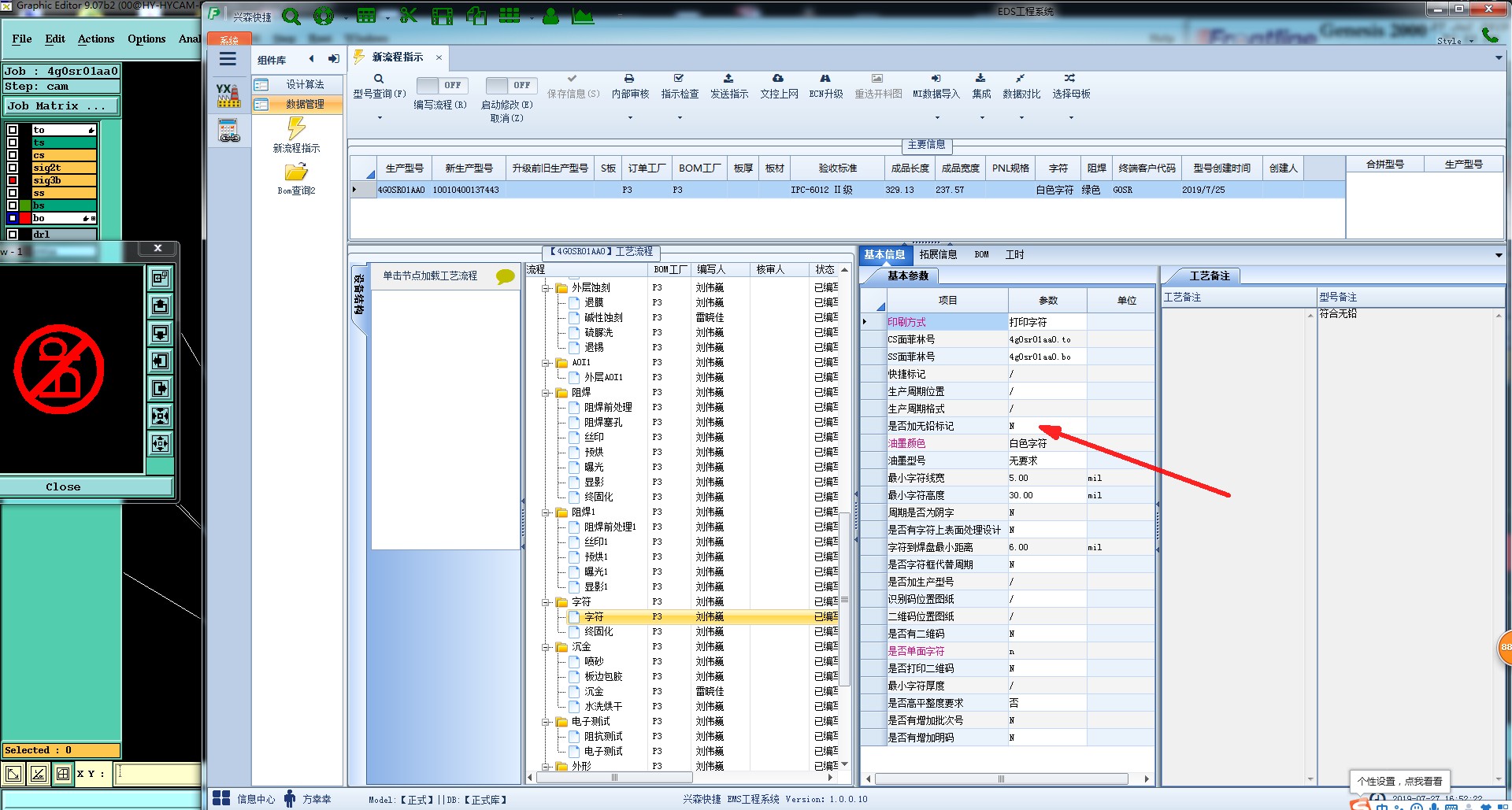
Task: Click red color swatch of layer 'bo'
Action: [x=25, y=218]
